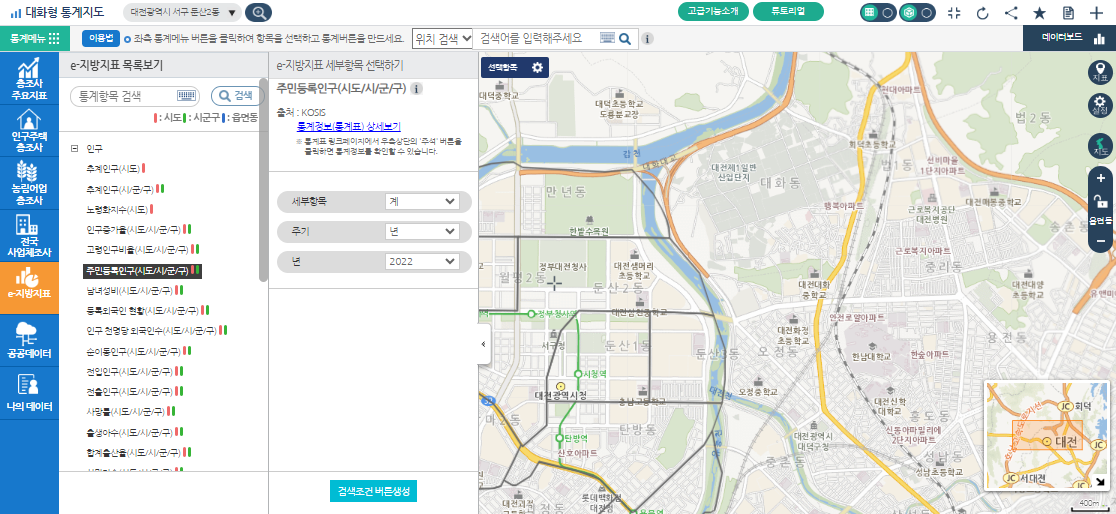
Task: Open the 년 year dropdown showing 2022
Action: click(x=421, y=261)
